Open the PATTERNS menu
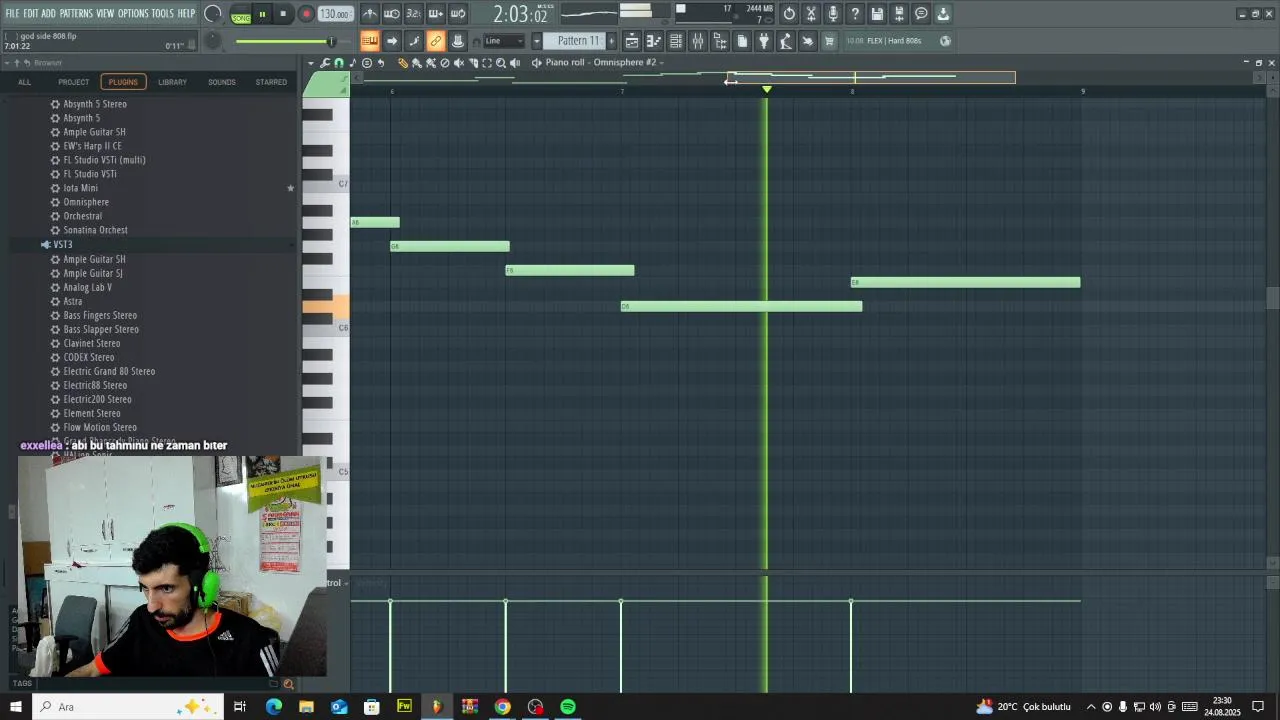The image size is (1280, 720). click(x=76, y=13)
